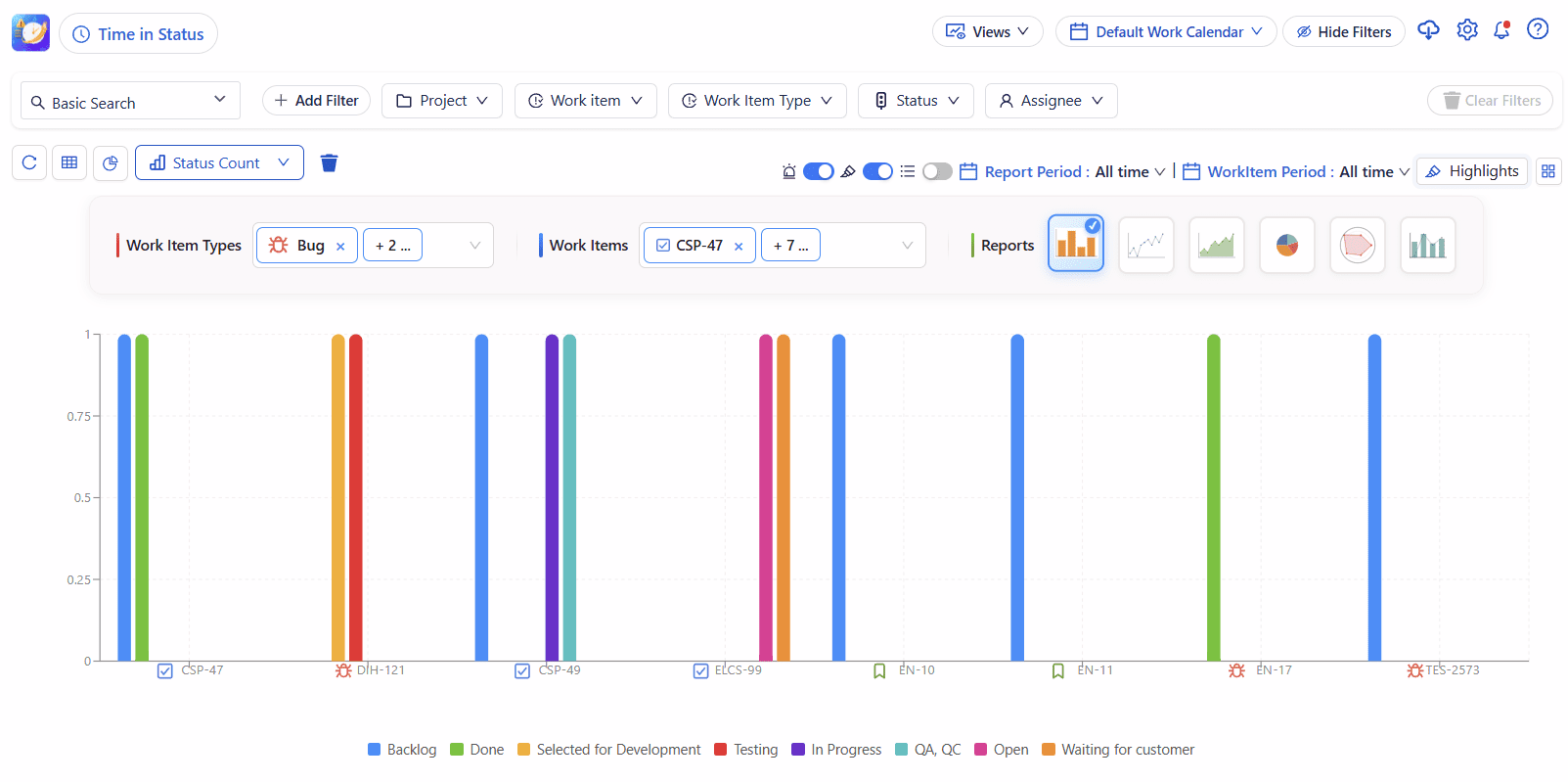This screenshot has width=1568, height=782.
Task: Open the settings gear icon
Action: tap(1466, 30)
